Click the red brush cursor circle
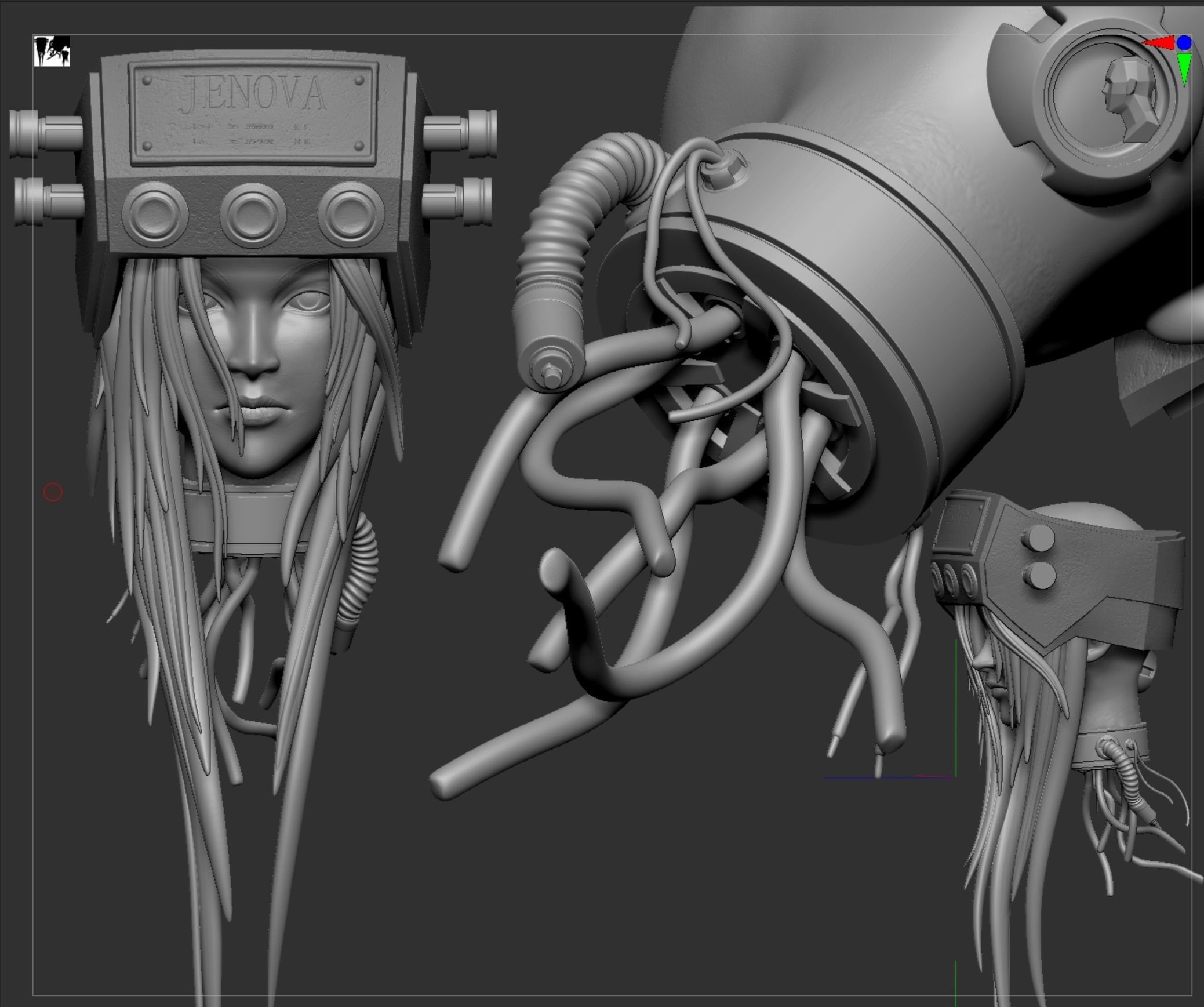The image size is (1204, 1007). tap(53, 492)
